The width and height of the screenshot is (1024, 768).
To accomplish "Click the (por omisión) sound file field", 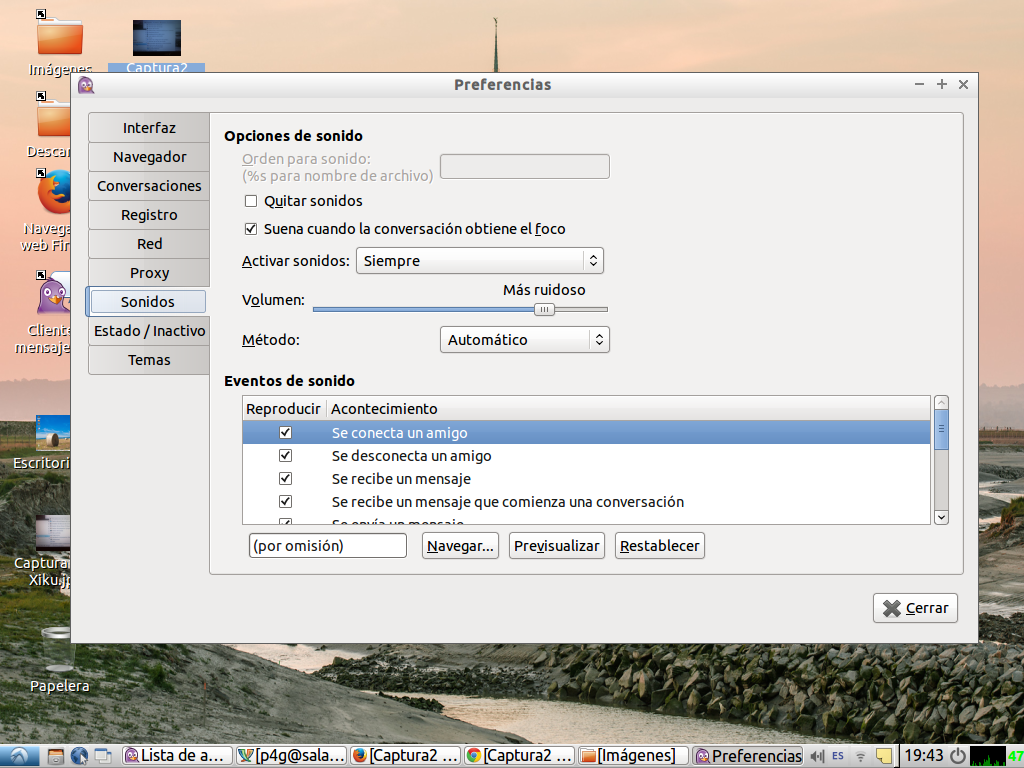I will click(328, 546).
